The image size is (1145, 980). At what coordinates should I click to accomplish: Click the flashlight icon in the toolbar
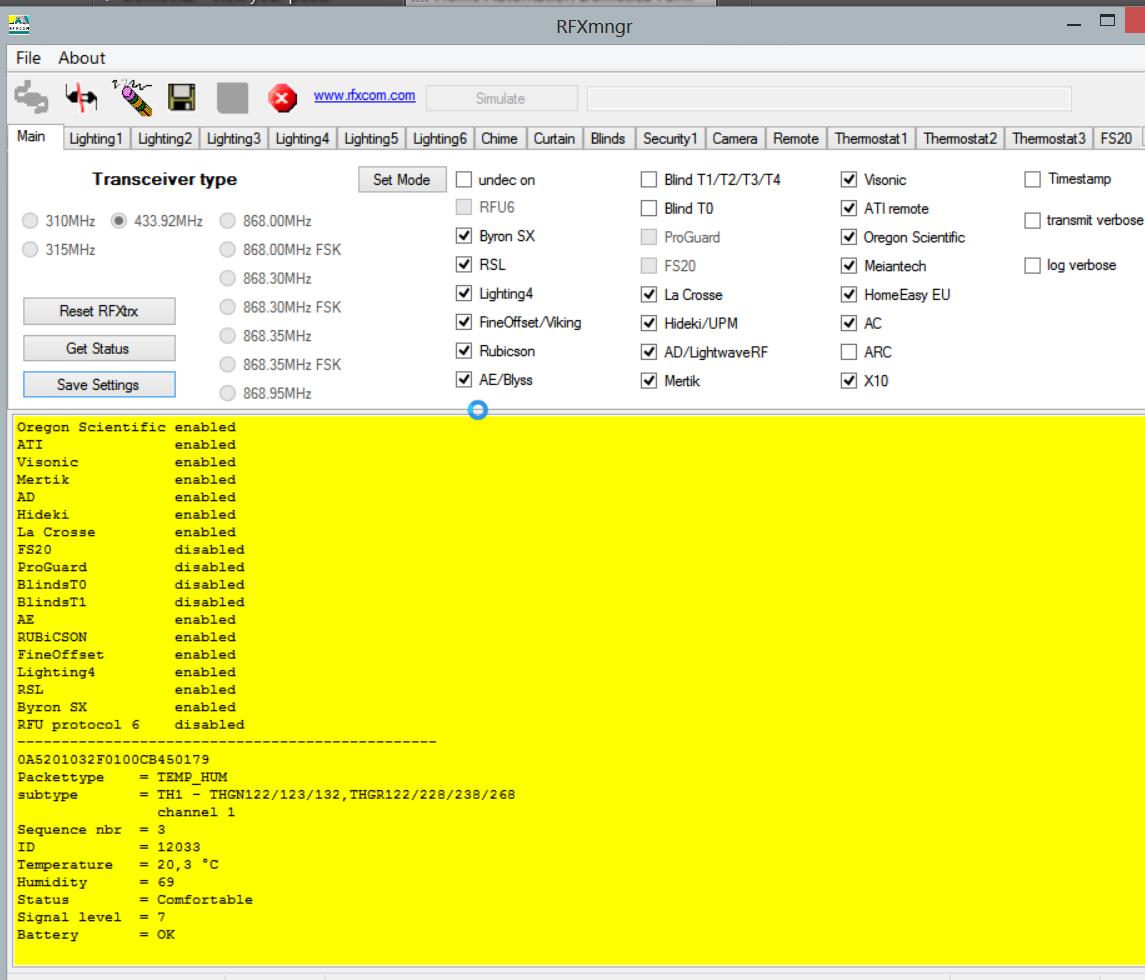(x=132, y=97)
